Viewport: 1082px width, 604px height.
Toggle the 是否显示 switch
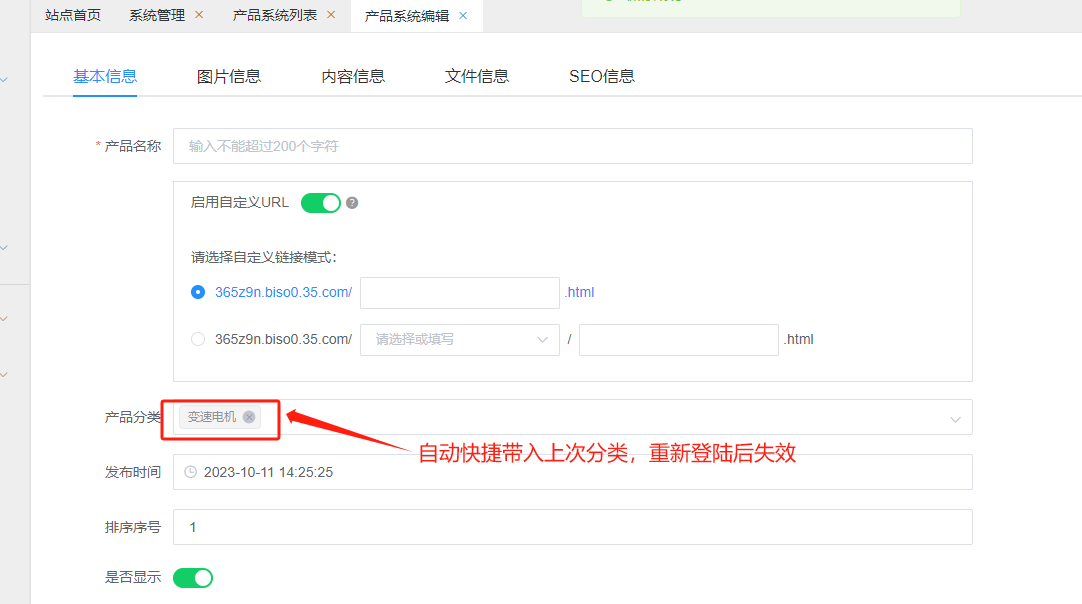pyautogui.click(x=193, y=577)
